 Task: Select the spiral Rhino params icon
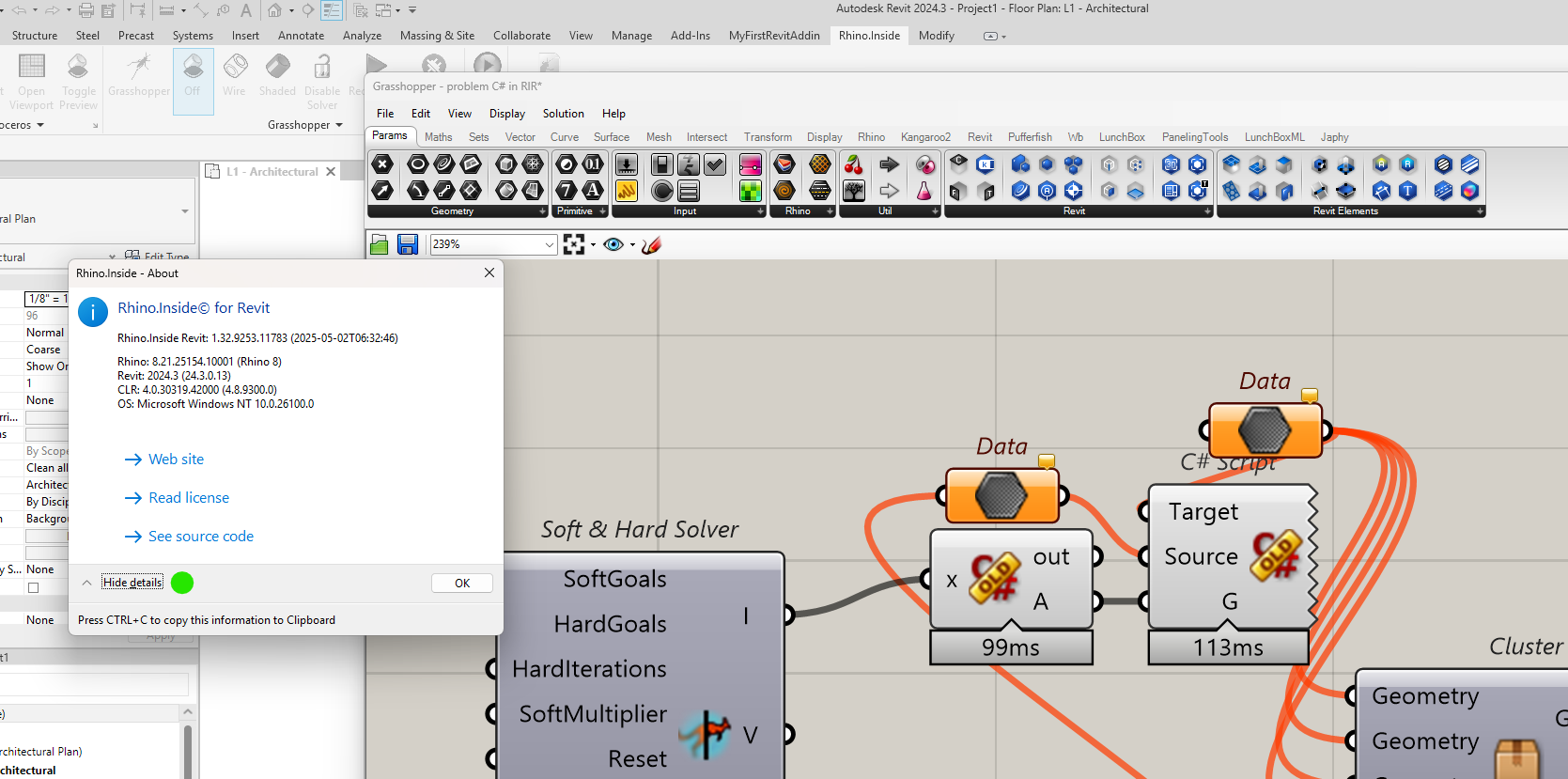[x=784, y=191]
